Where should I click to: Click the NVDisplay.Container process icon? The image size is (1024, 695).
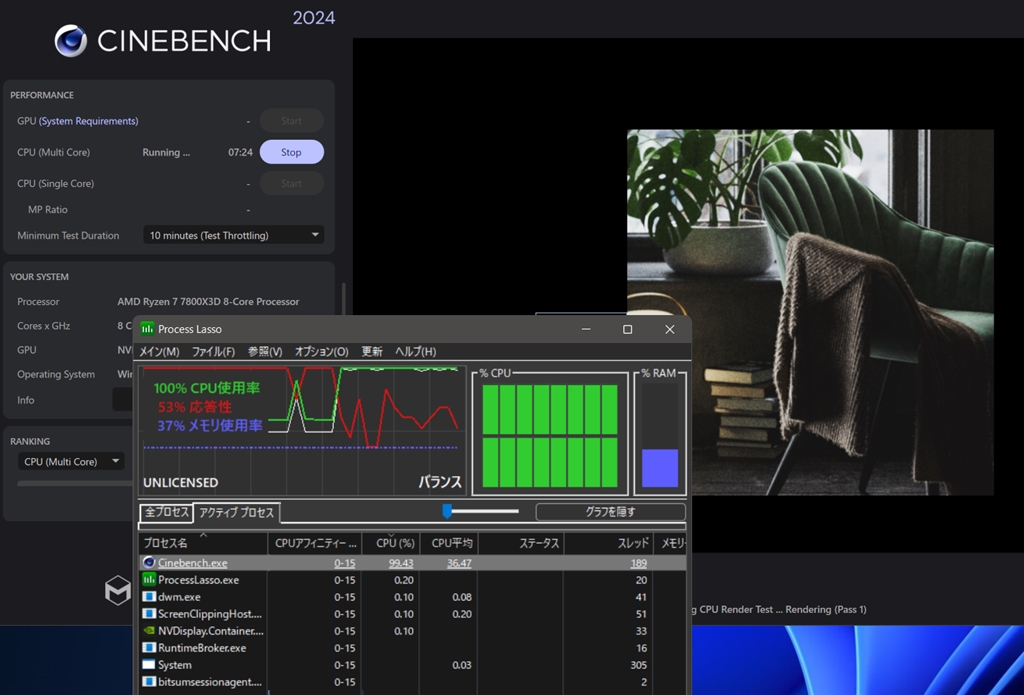pos(149,631)
